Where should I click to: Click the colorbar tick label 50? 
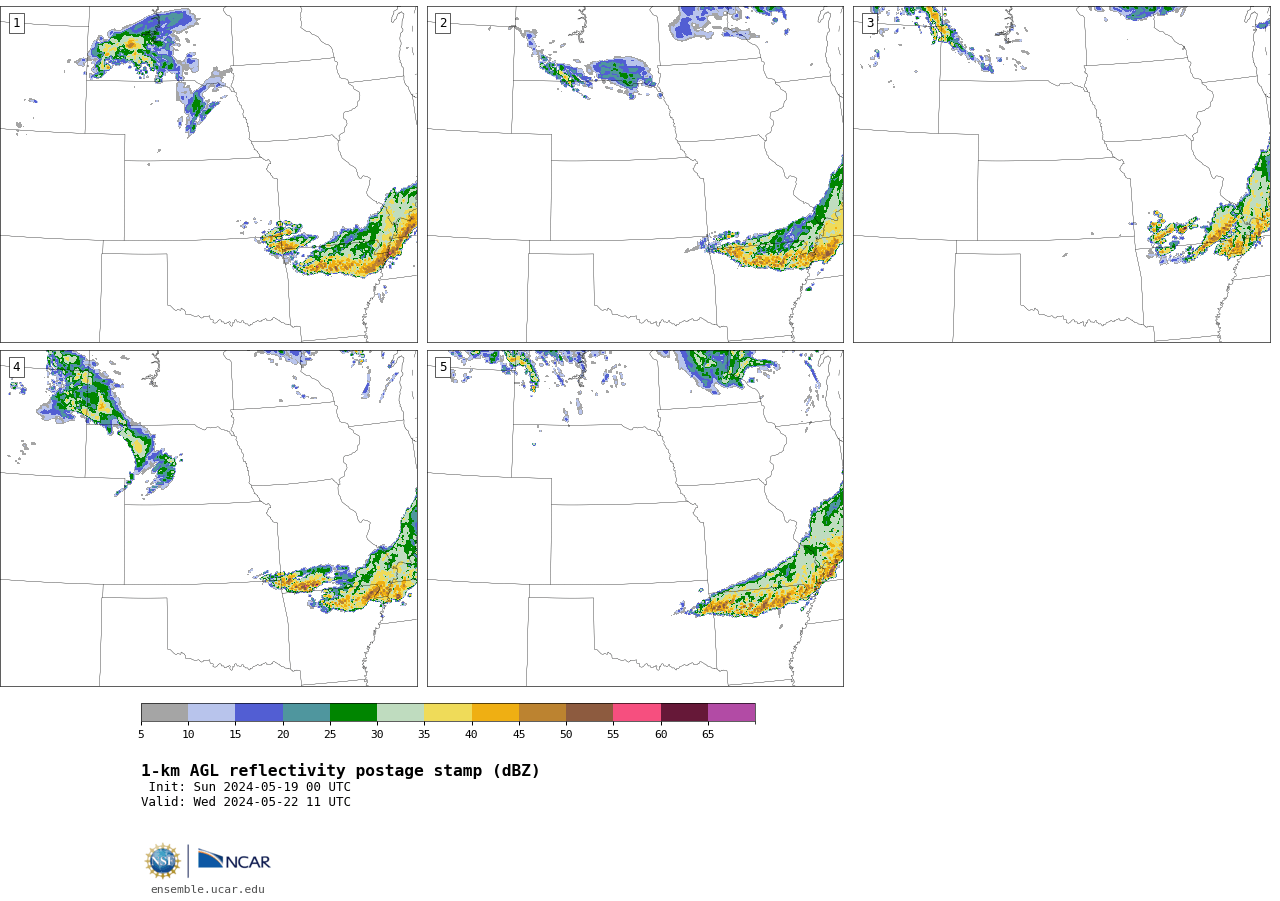(x=566, y=735)
